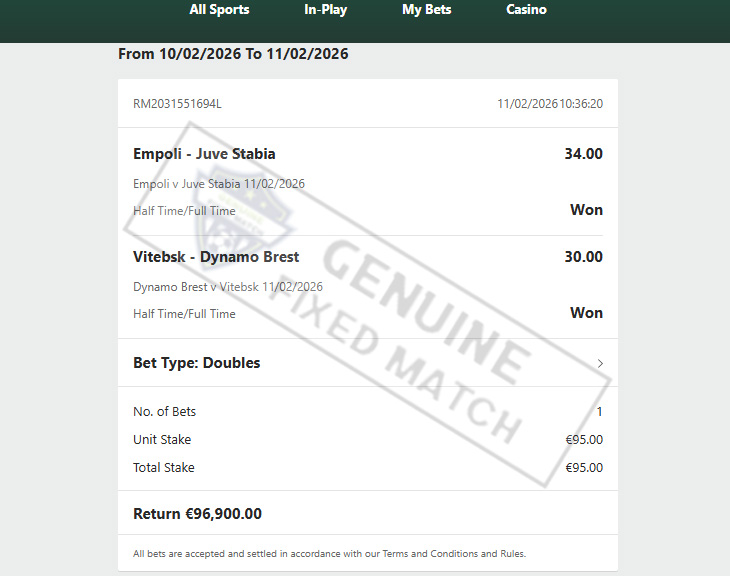Go to the Casino page
730x576 pixels.
point(526,10)
